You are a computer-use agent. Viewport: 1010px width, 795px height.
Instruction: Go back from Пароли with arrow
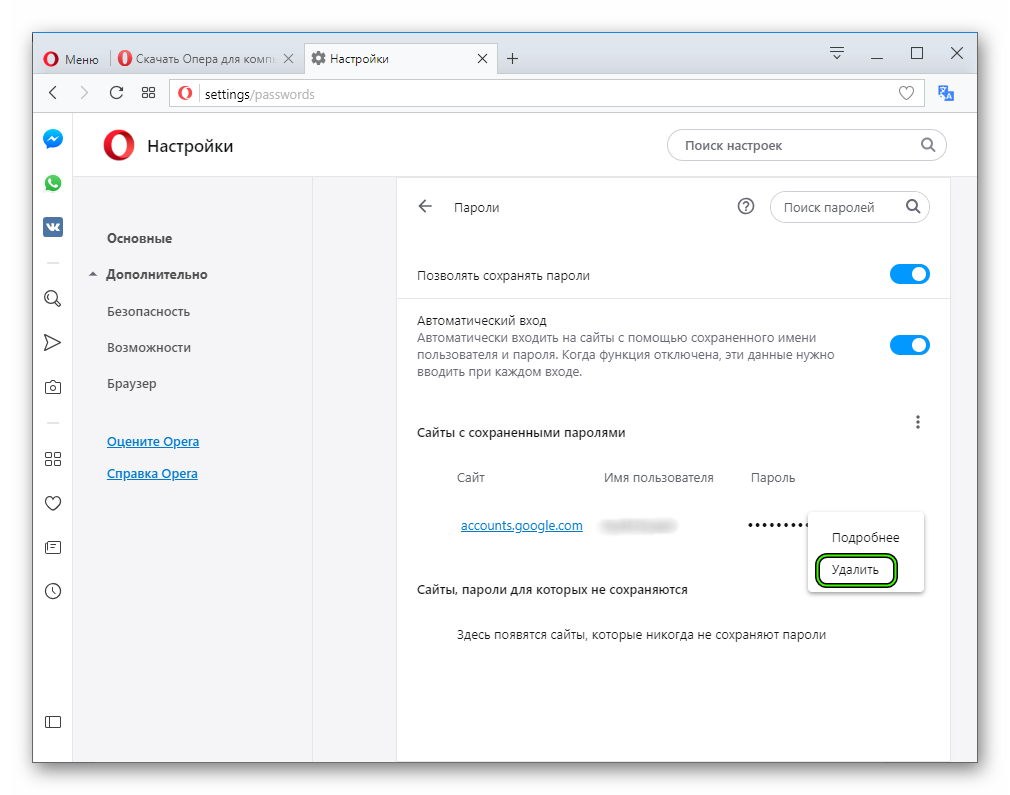point(425,206)
